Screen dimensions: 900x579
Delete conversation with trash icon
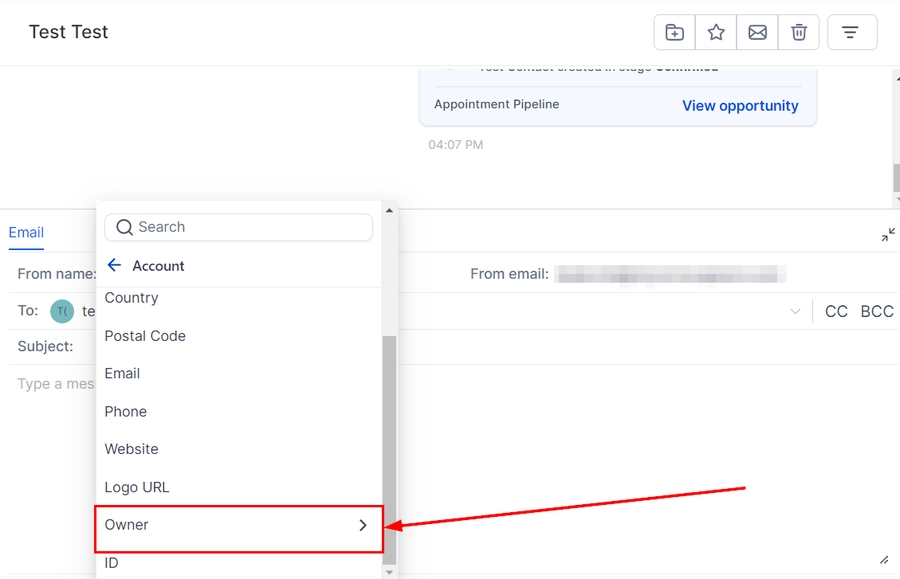(799, 32)
